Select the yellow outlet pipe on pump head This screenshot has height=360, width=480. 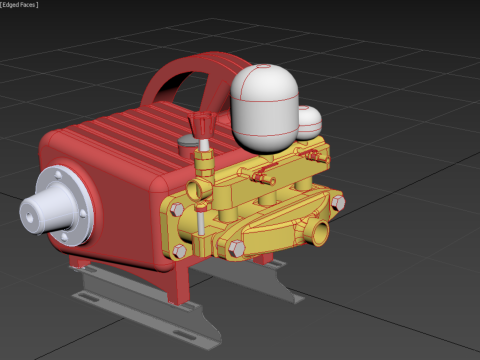coord(317,232)
